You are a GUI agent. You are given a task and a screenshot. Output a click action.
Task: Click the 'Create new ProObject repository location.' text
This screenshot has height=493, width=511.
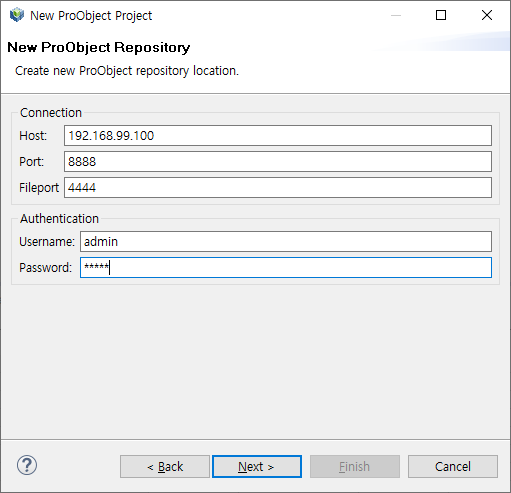(127, 71)
